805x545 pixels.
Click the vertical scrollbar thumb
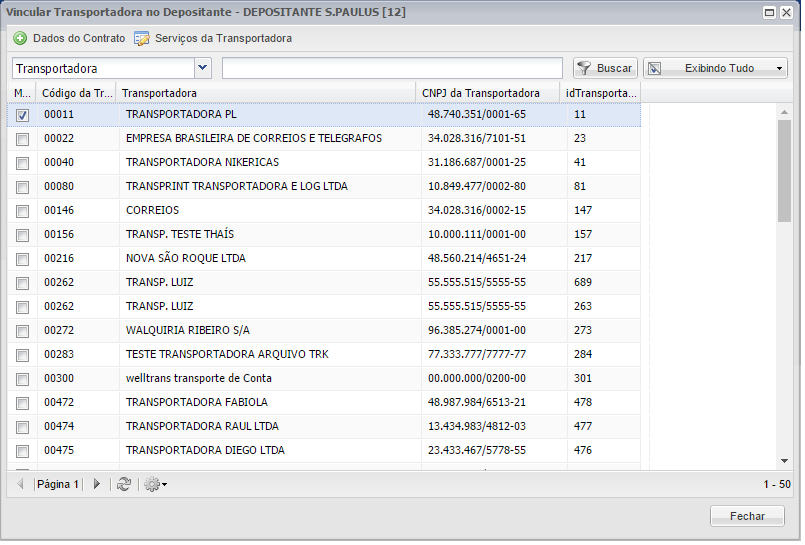[x=784, y=171]
